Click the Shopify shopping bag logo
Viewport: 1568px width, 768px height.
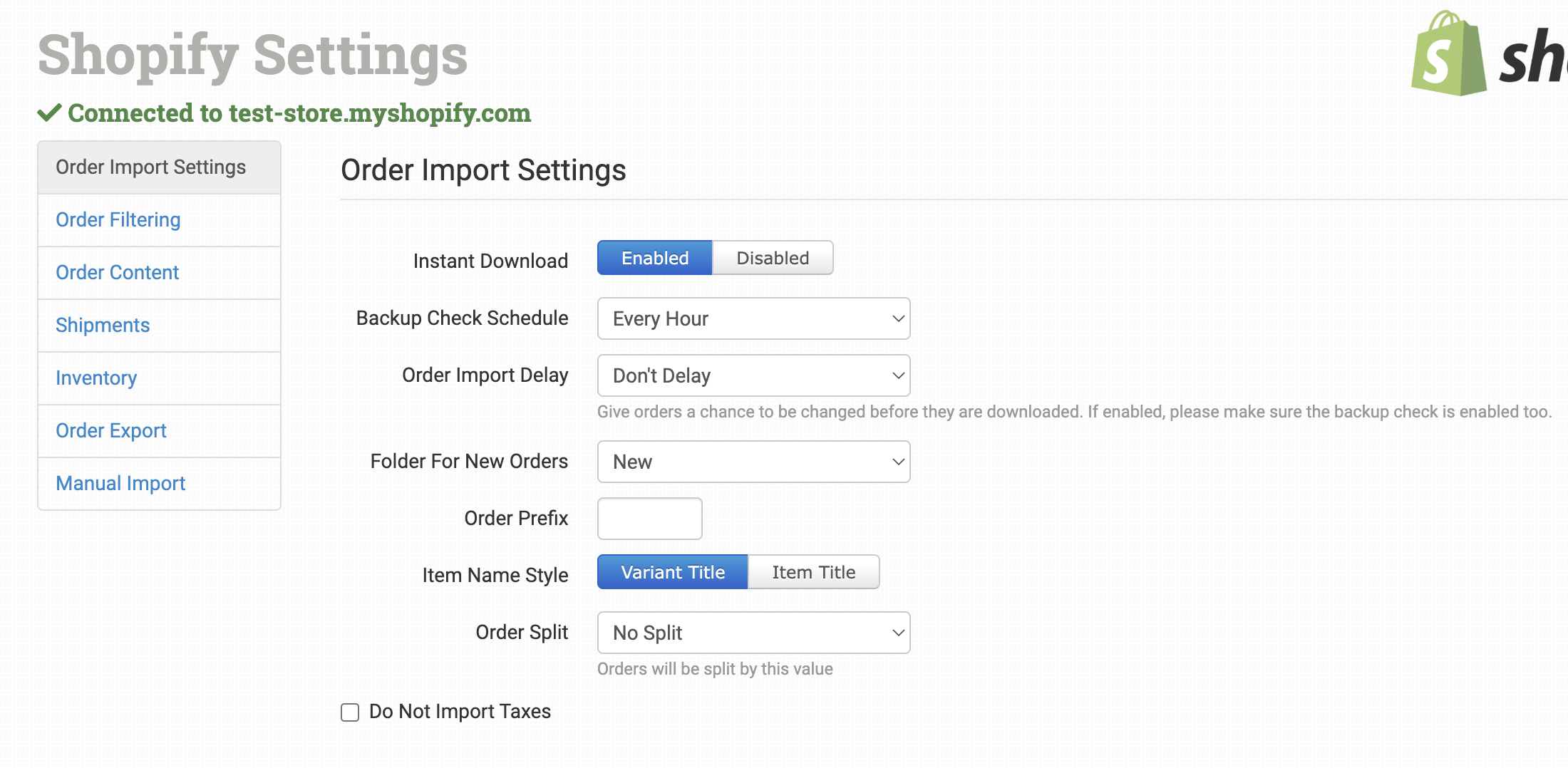coord(1447,56)
